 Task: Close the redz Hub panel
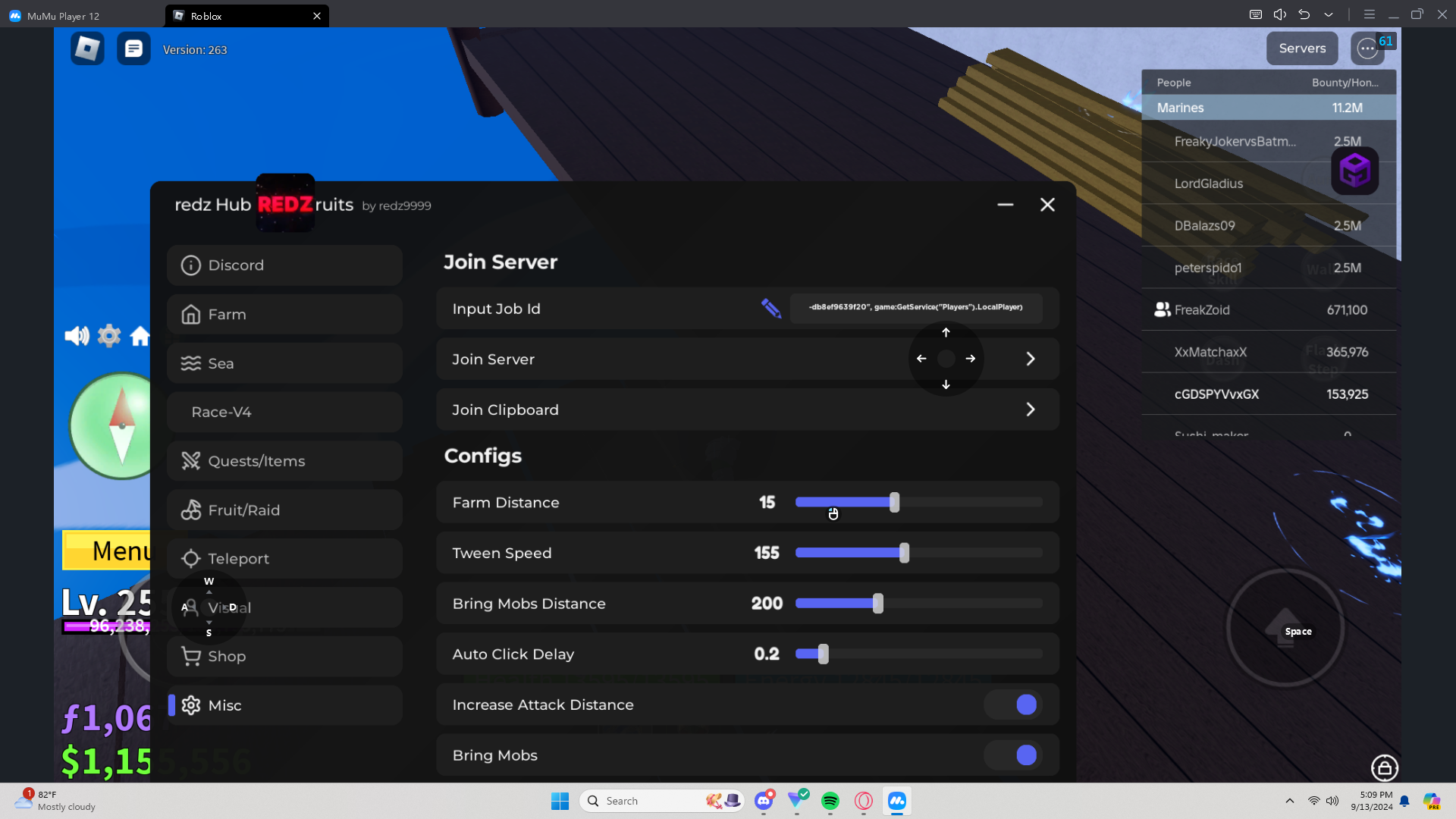1047,205
